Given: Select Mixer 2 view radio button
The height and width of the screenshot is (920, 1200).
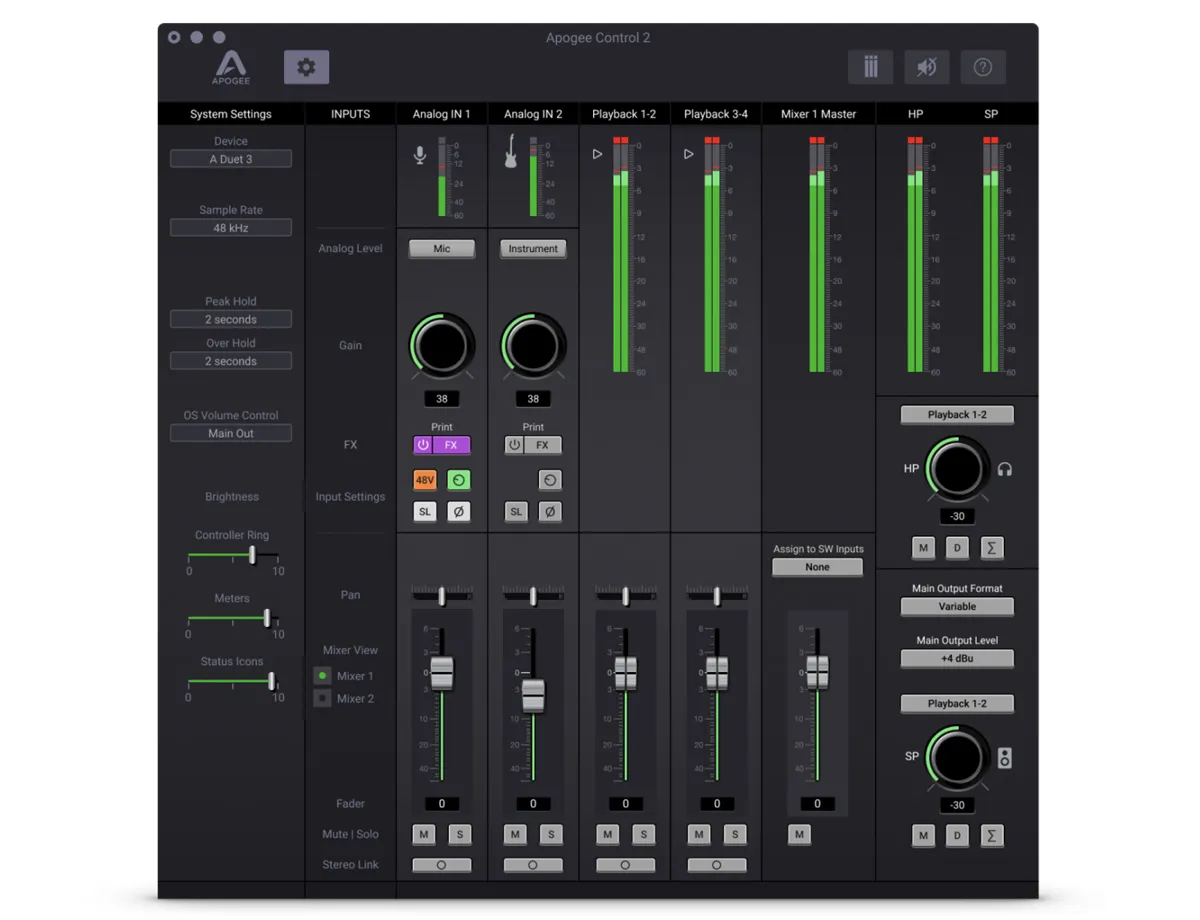Looking at the screenshot, I should click(x=322, y=698).
